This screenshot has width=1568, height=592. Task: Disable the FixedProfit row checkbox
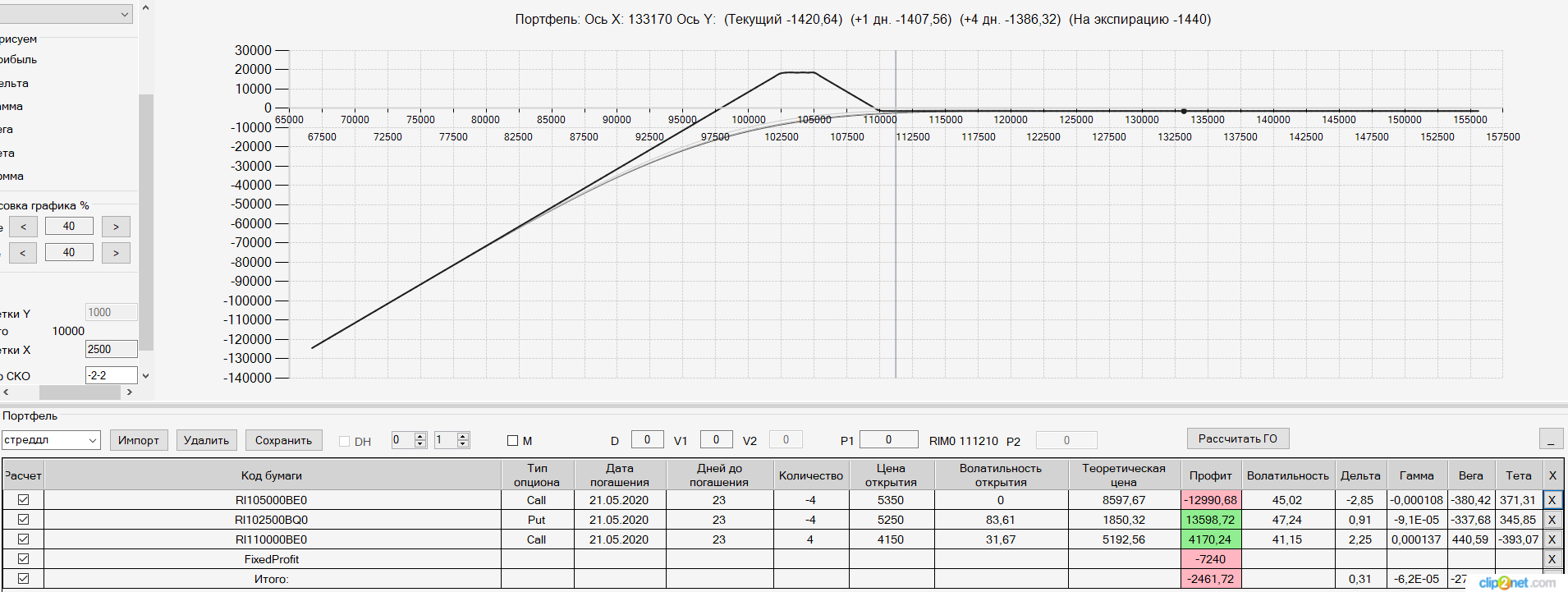point(23,559)
